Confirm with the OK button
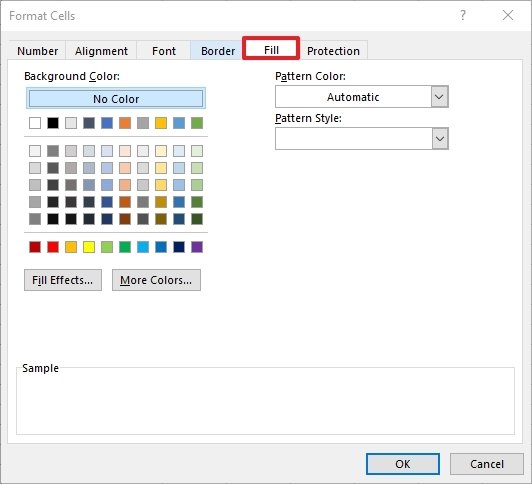Viewport: 532px width, 484px height. 403,464
